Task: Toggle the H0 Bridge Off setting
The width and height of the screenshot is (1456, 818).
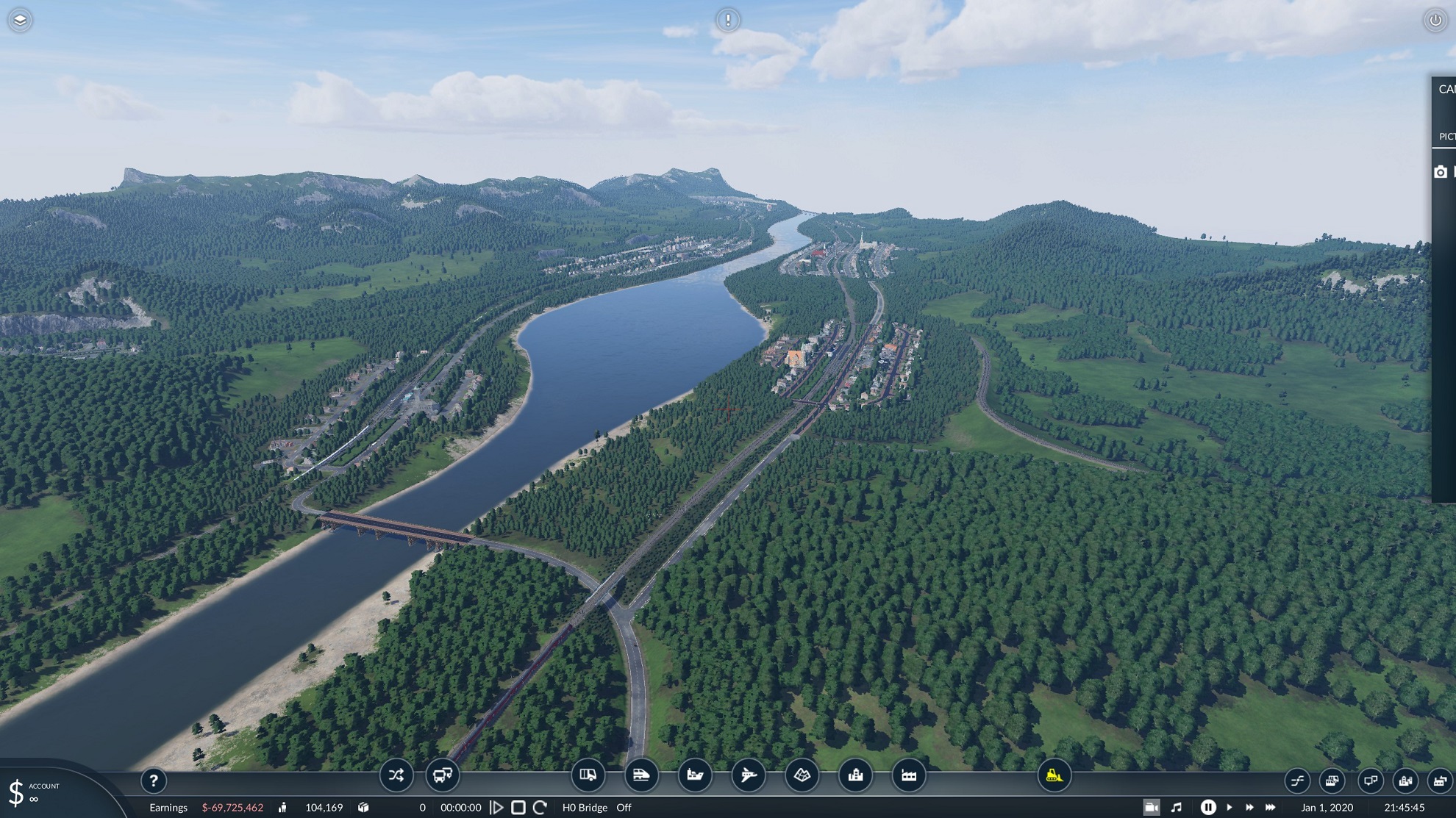Action: coord(597,808)
